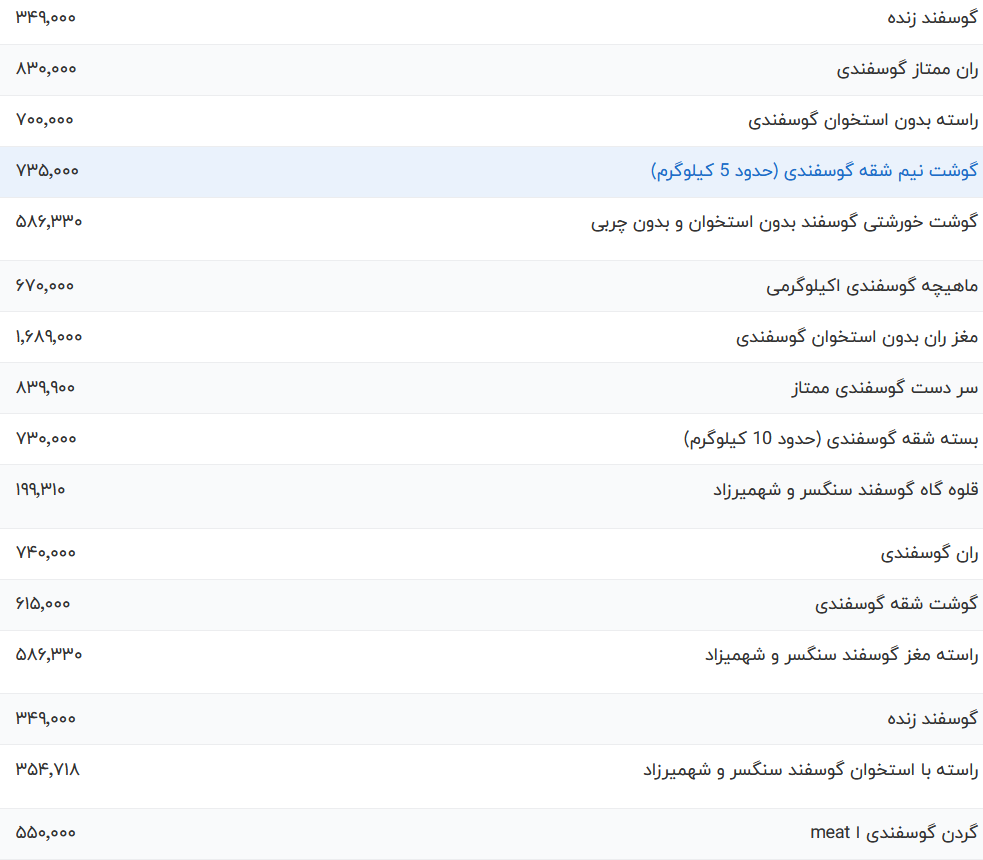This screenshot has height=860, width=983.
Task: Select the ۵۵۰,۰۰۰ price in last row
Action: tap(46, 832)
